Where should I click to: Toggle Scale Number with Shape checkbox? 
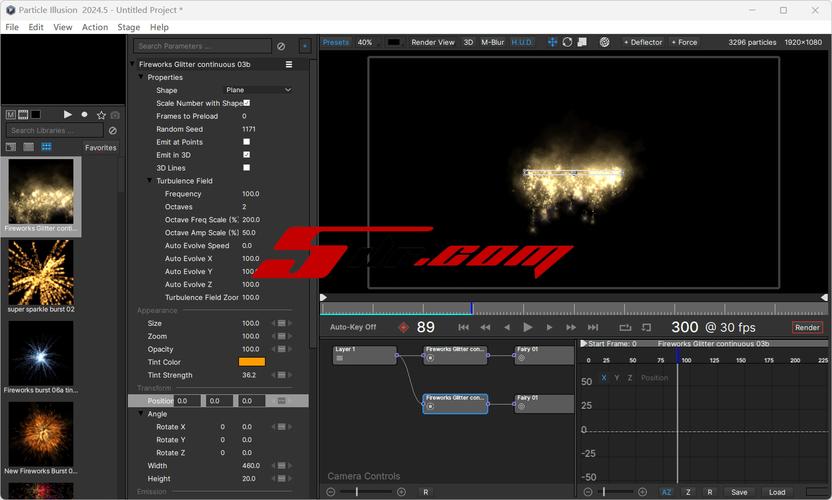tap(247, 103)
